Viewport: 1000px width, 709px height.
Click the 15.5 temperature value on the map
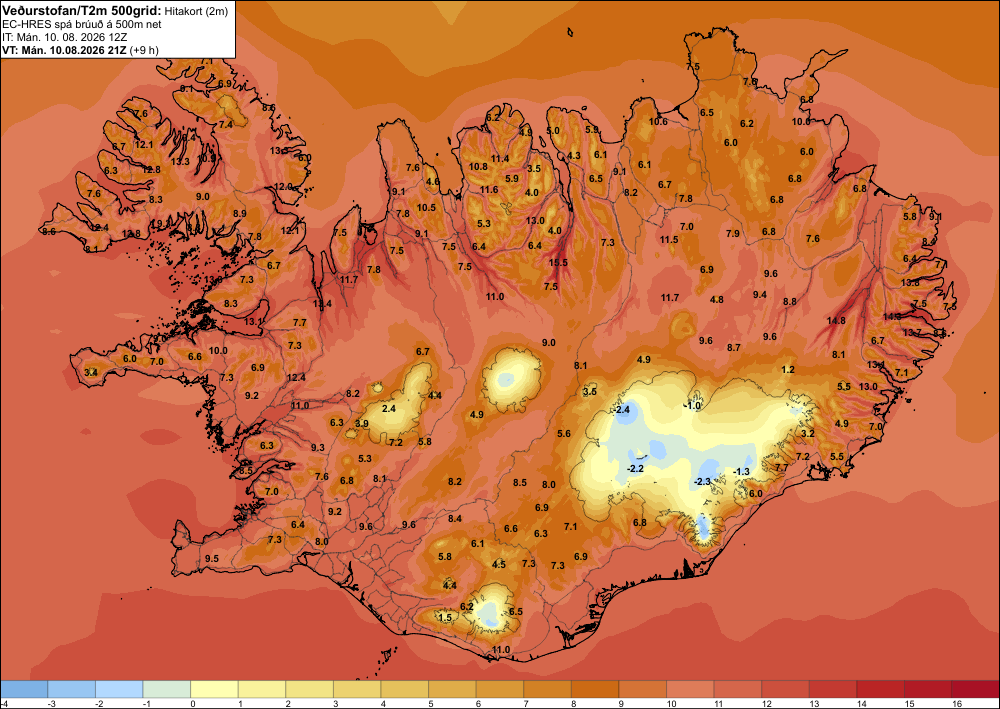coord(558,263)
